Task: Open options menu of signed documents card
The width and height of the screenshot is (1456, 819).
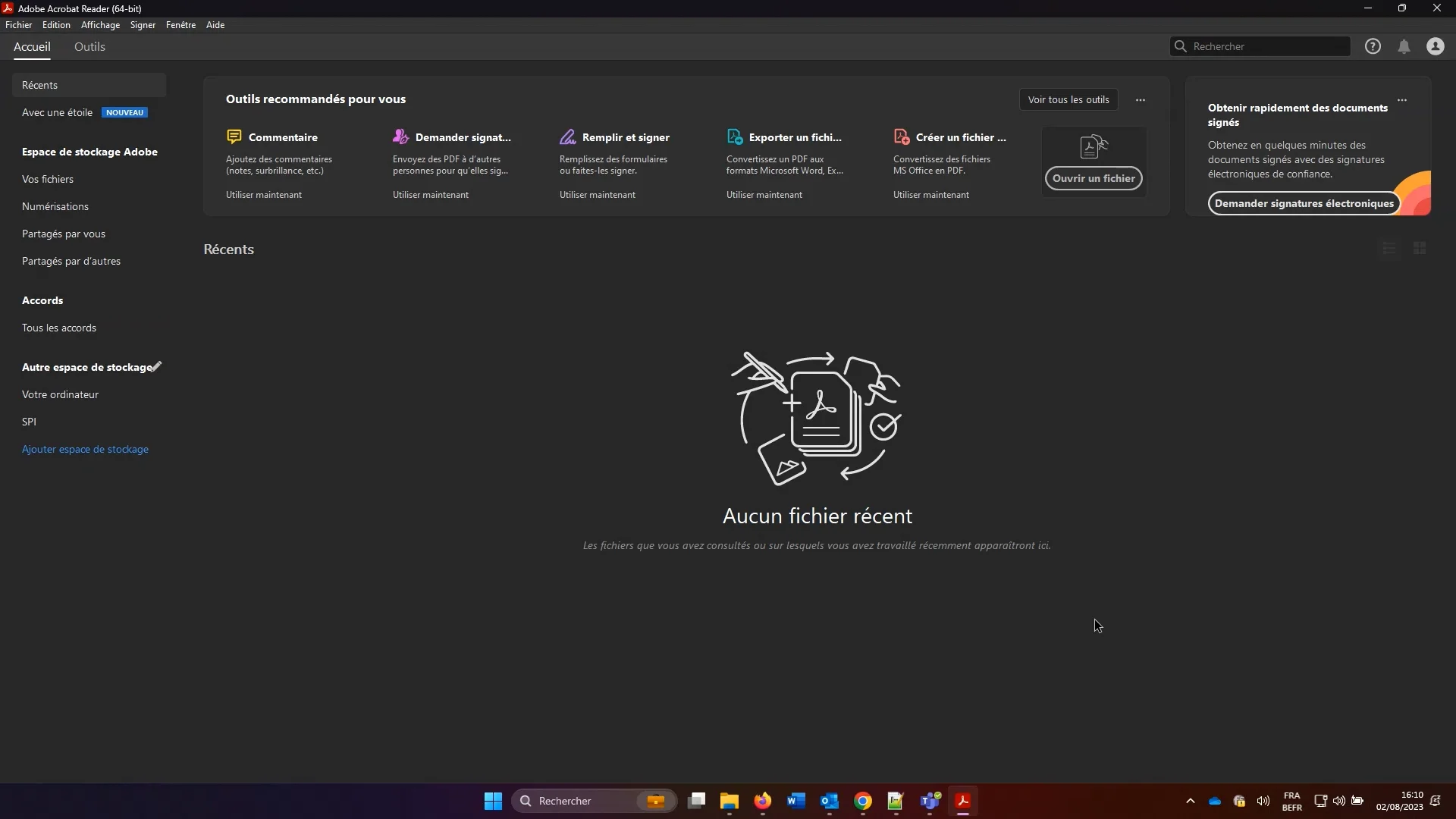Action: (1401, 99)
